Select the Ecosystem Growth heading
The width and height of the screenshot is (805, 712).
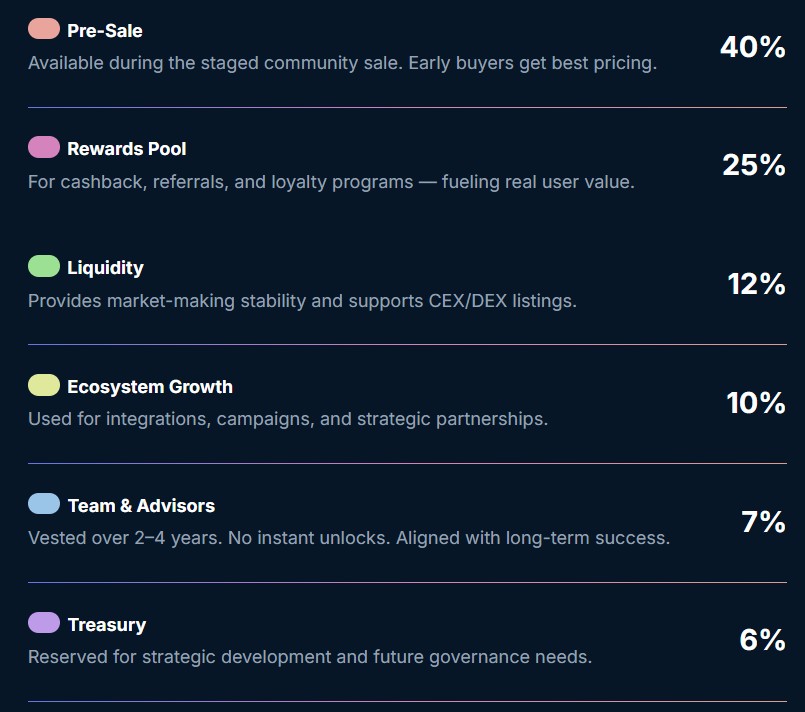pyautogui.click(x=150, y=387)
